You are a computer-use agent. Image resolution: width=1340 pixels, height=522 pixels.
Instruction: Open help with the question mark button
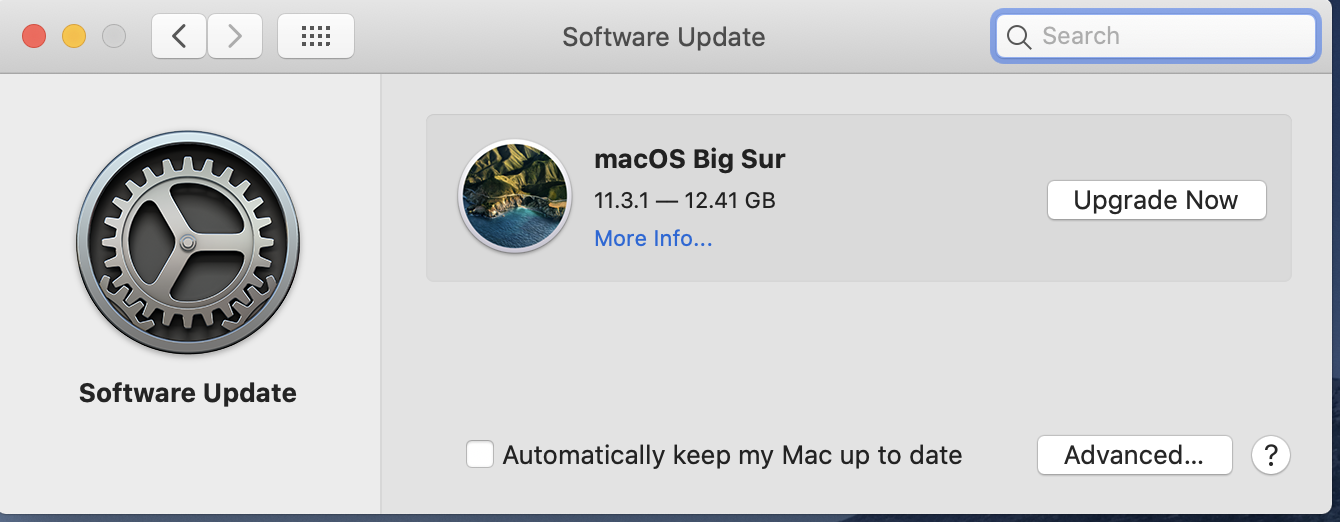point(1270,456)
